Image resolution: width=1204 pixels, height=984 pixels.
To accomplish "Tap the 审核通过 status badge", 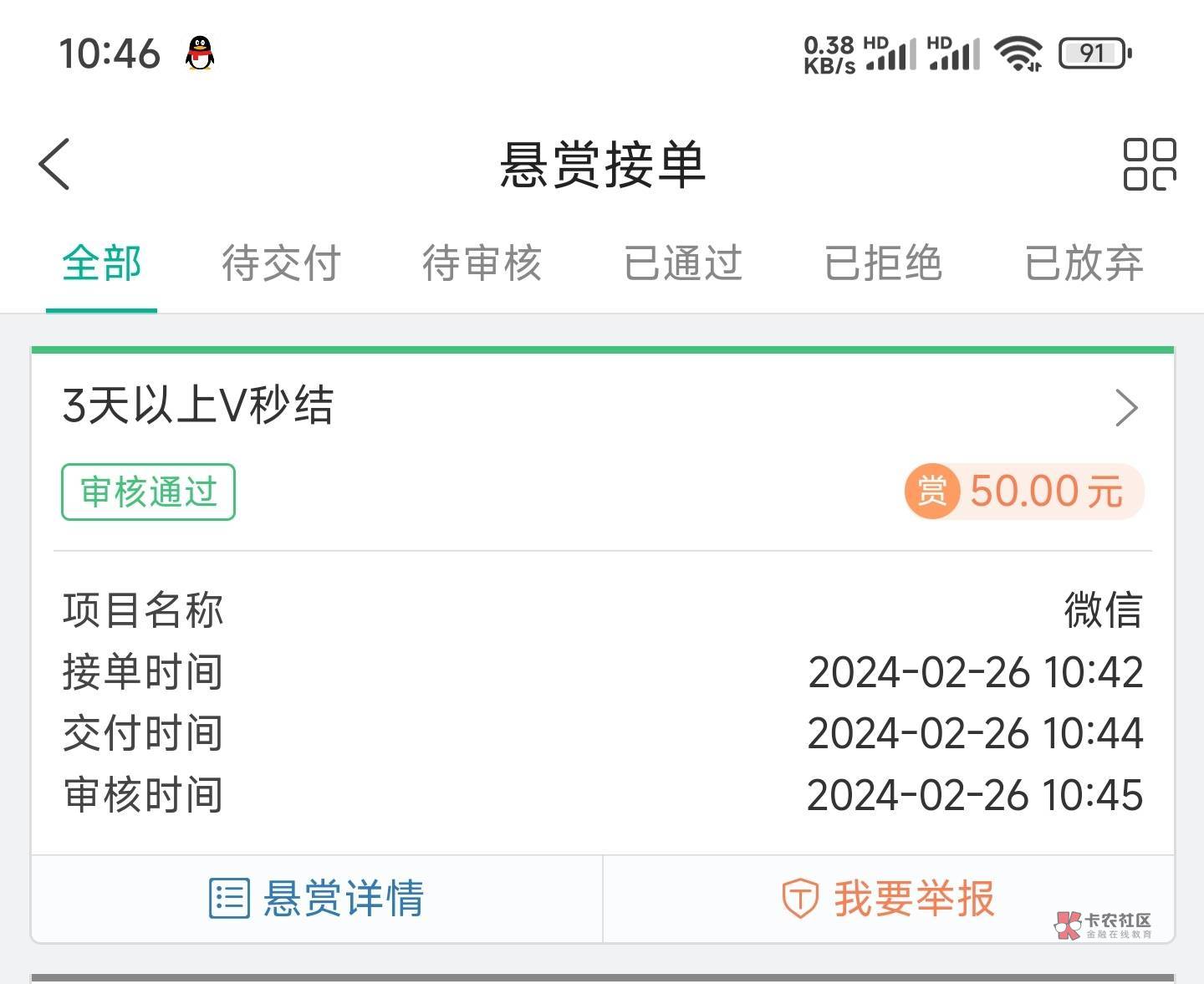I will pos(148,492).
